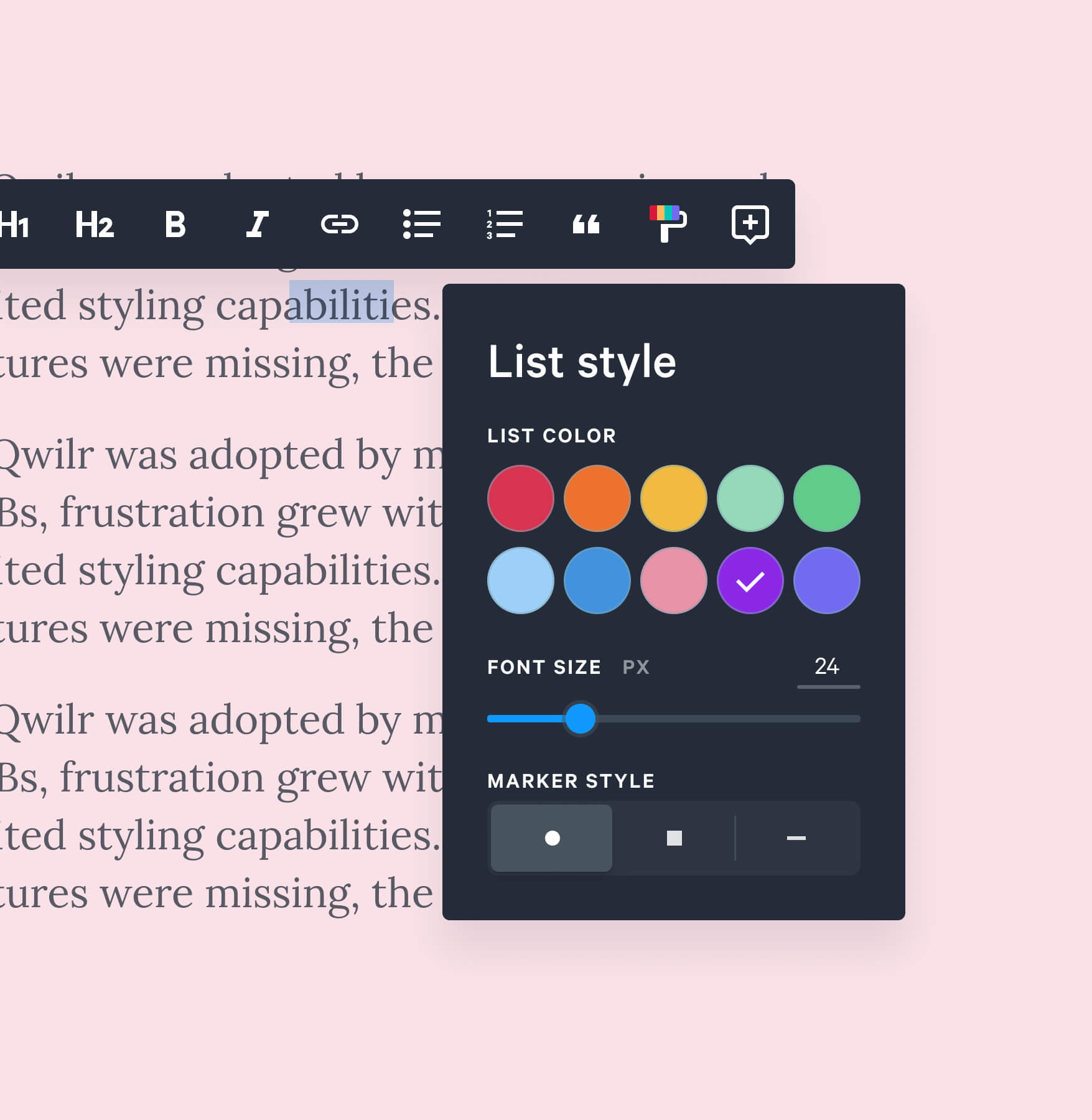
Task: Toggle italic text formatting
Action: [x=257, y=225]
